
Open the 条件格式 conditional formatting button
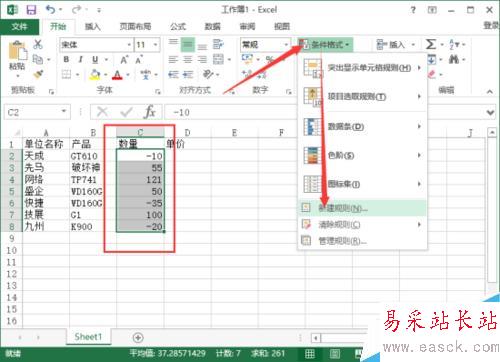pyautogui.click(x=325, y=45)
